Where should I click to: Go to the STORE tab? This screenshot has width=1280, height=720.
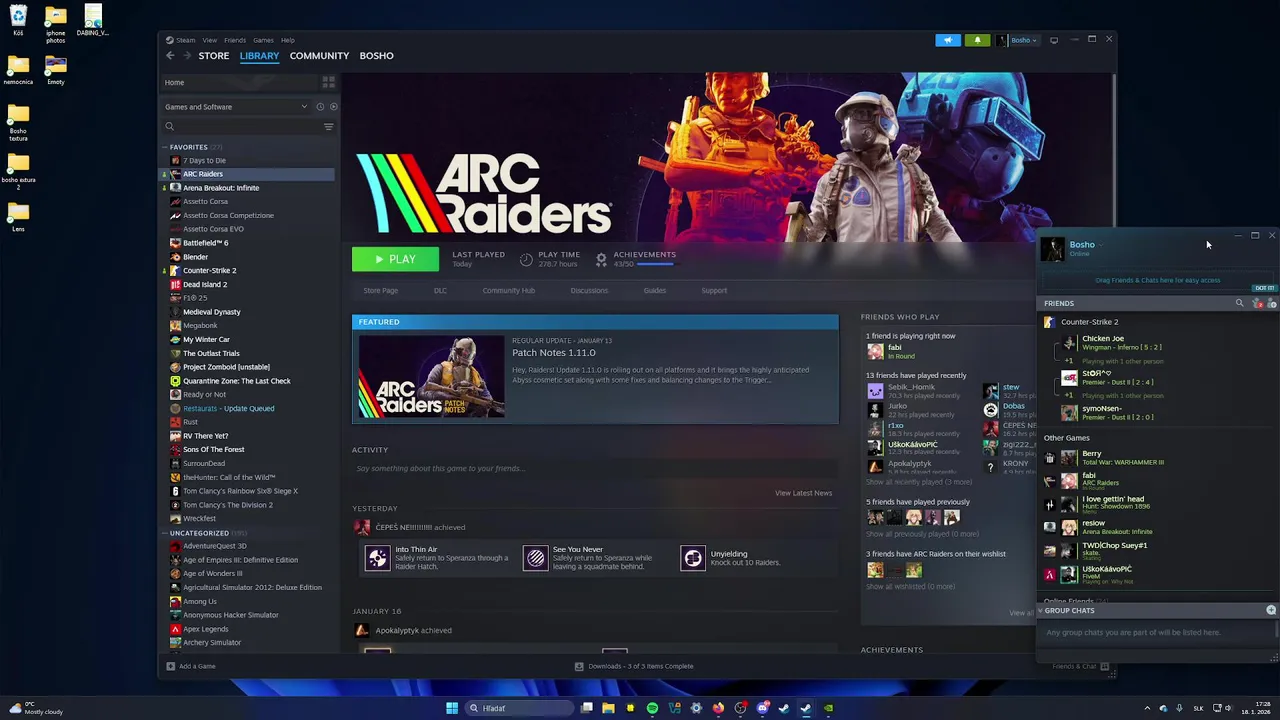(x=213, y=56)
